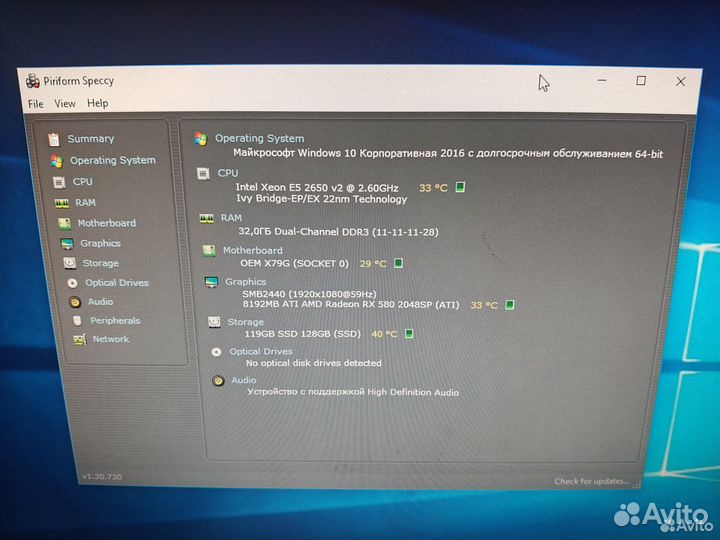Select Graphics in the sidebar
Viewport: 720px width, 540px height.
[101, 243]
